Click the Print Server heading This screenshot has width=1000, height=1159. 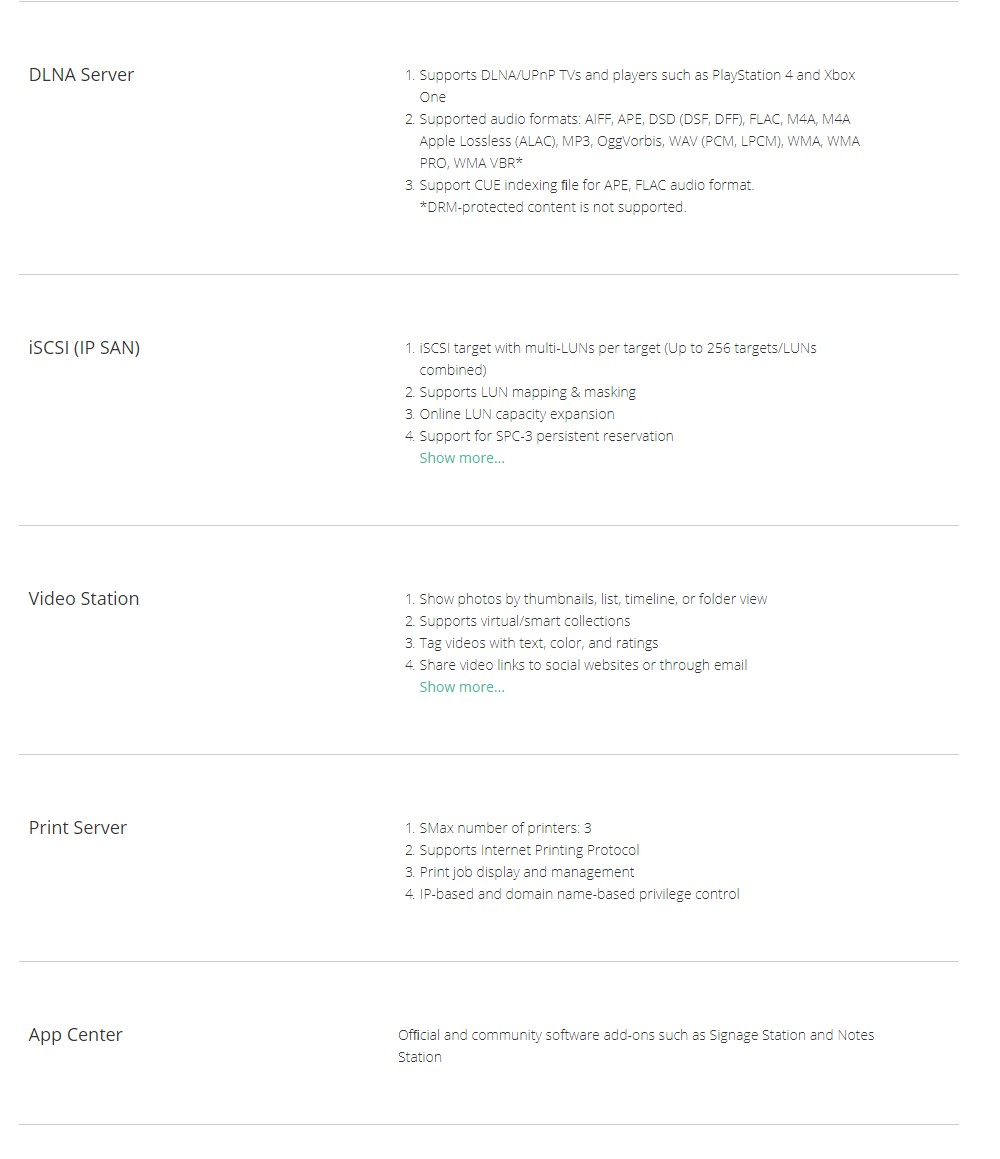(78, 828)
